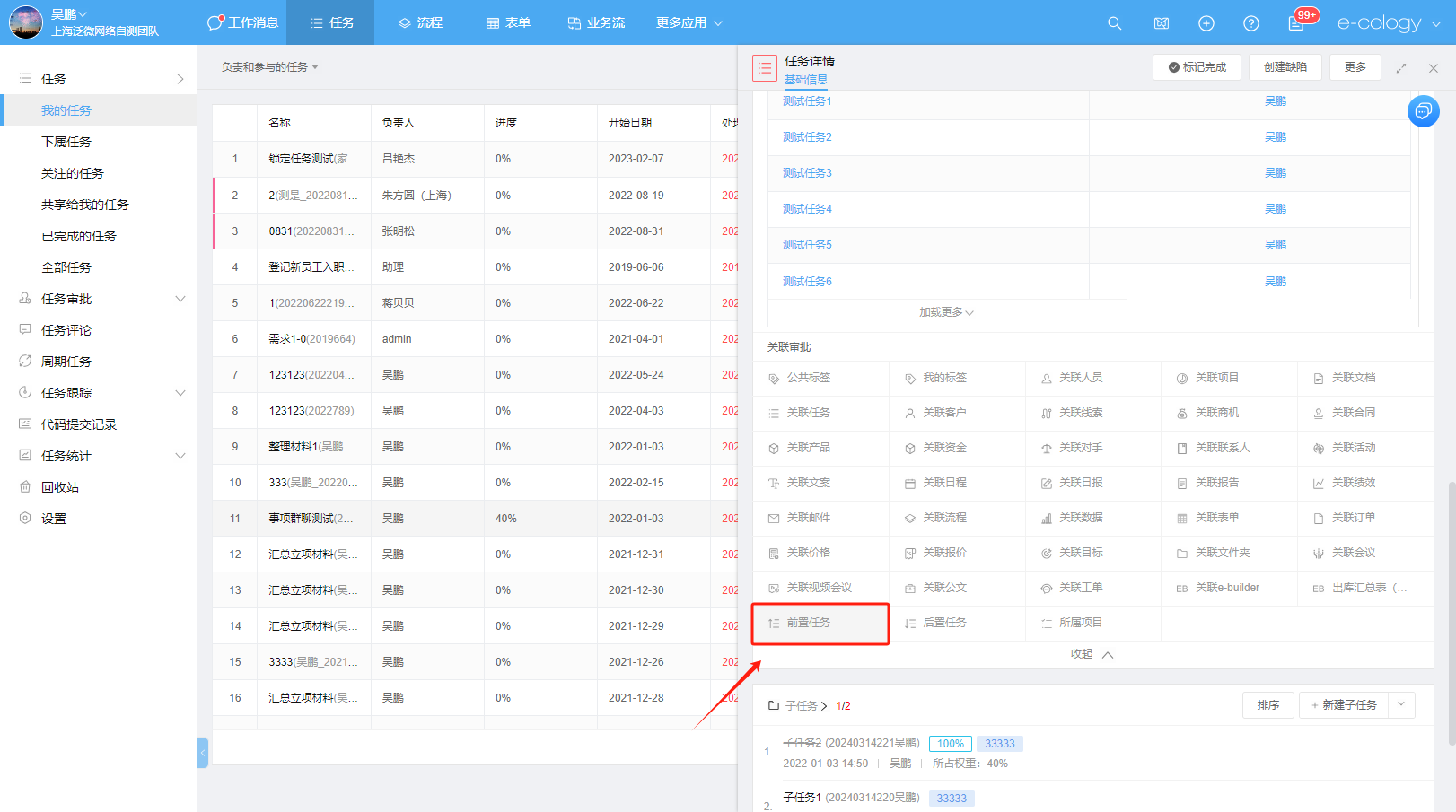The image size is (1456, 812).
Task: Select 关联文档 association option
Action: (1365, 378)
